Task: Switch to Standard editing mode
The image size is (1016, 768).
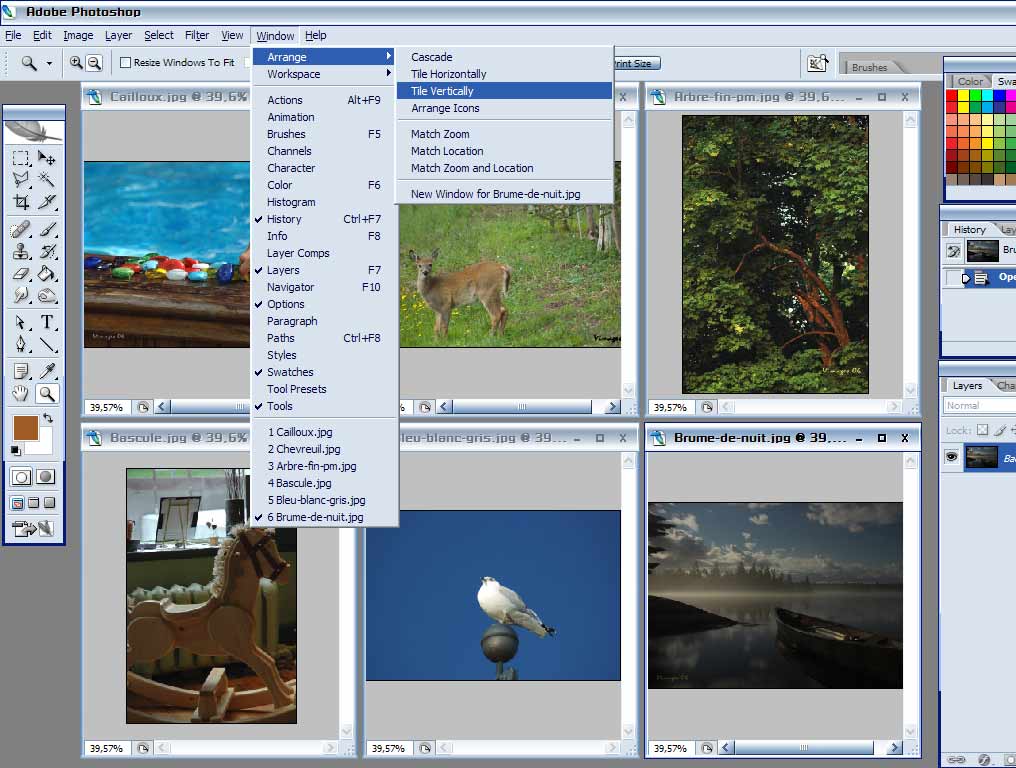Action: (21, 477)
